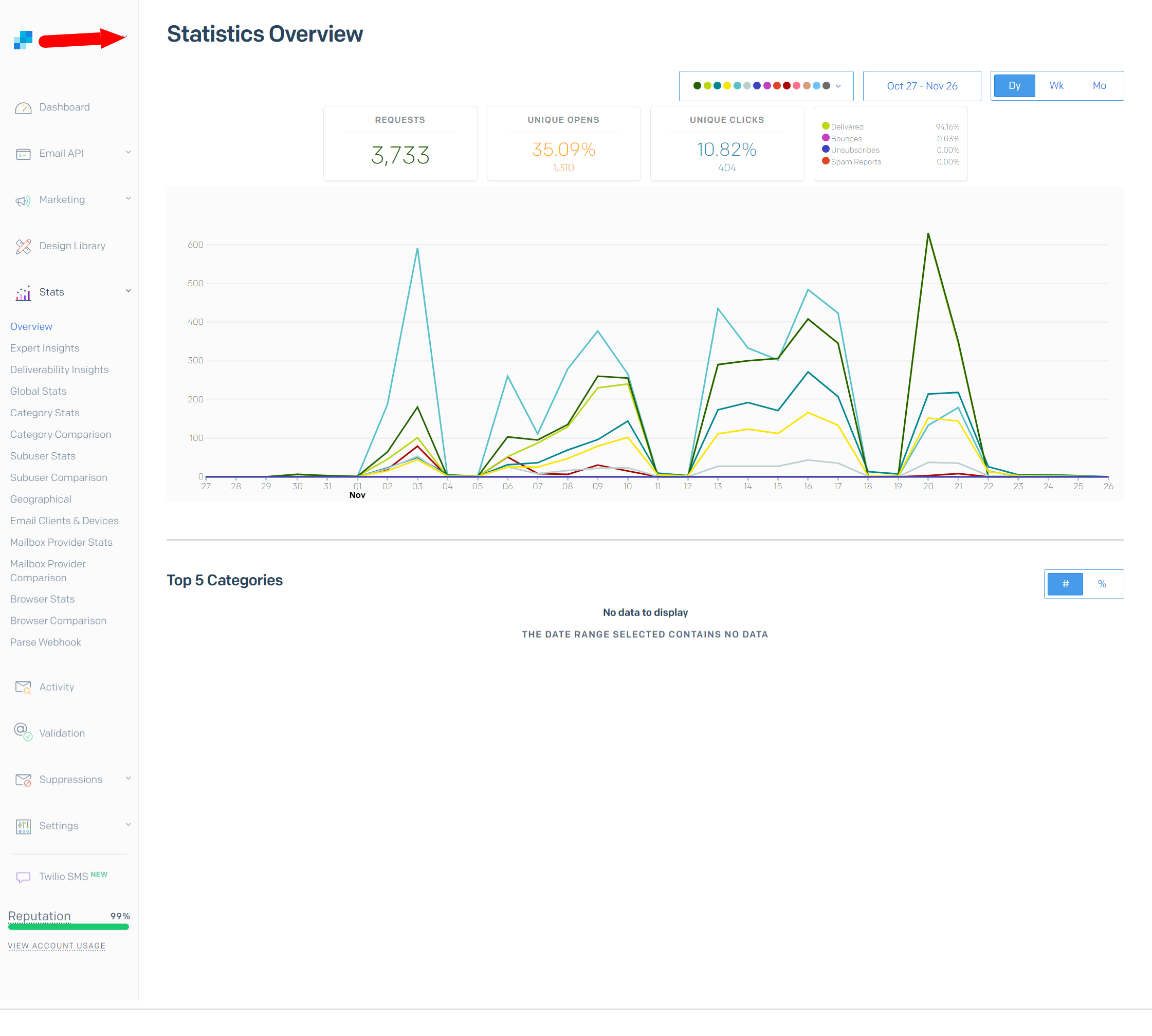Open Deliverability Insights page

[59, 370]
